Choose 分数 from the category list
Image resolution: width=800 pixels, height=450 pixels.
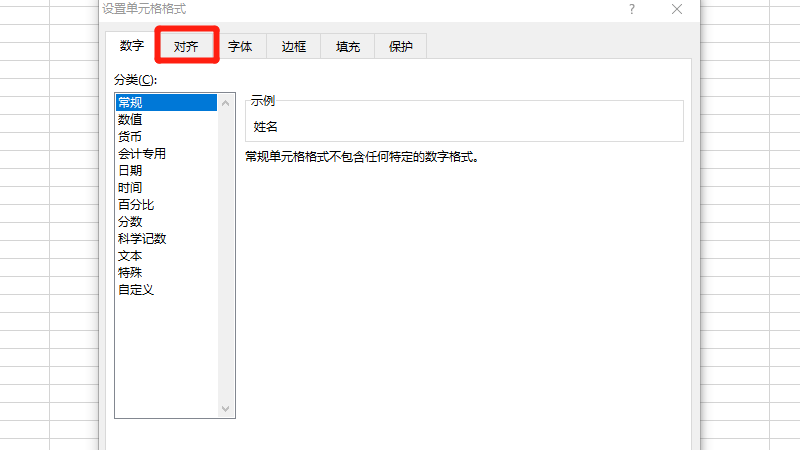[x=130, y=221]
